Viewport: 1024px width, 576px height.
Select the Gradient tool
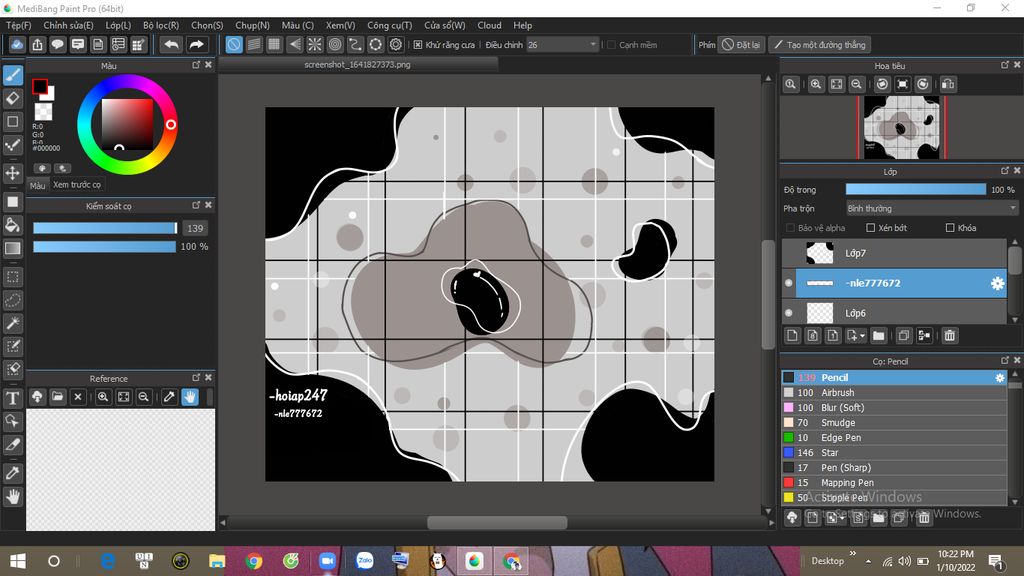point(13,248)
